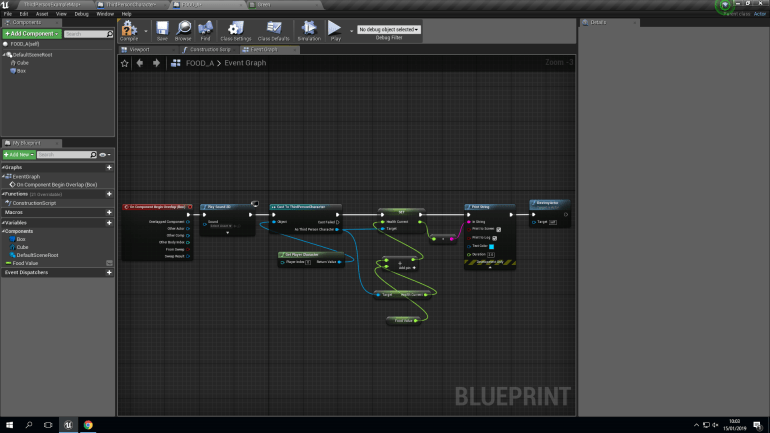This screenshot has height=433, width=770.
Task: Open Unreal Engine from the Windows taskbar
Action: point(68,425)
